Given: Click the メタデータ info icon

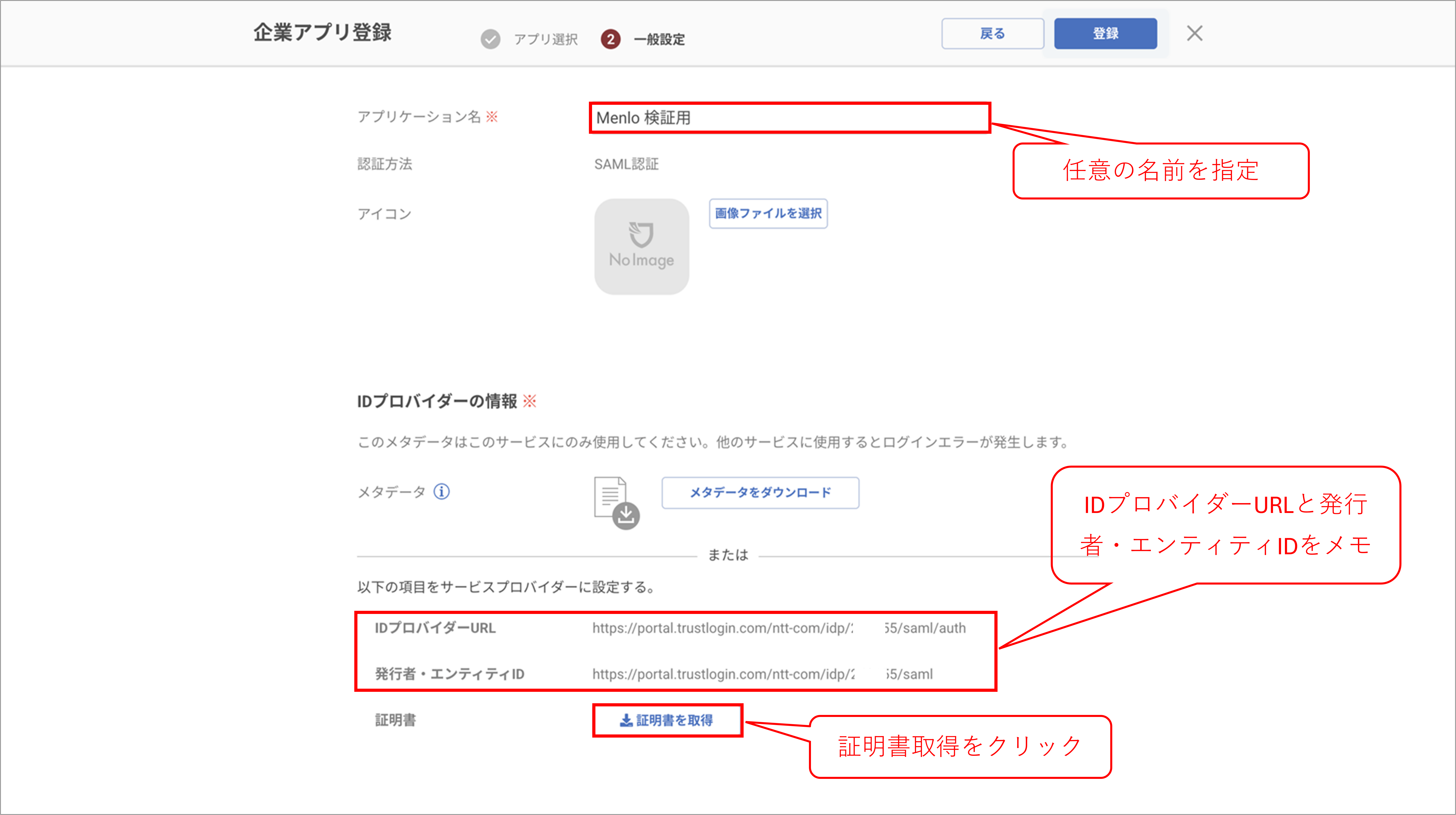Looking at the screenshot, I should (441, 491).
